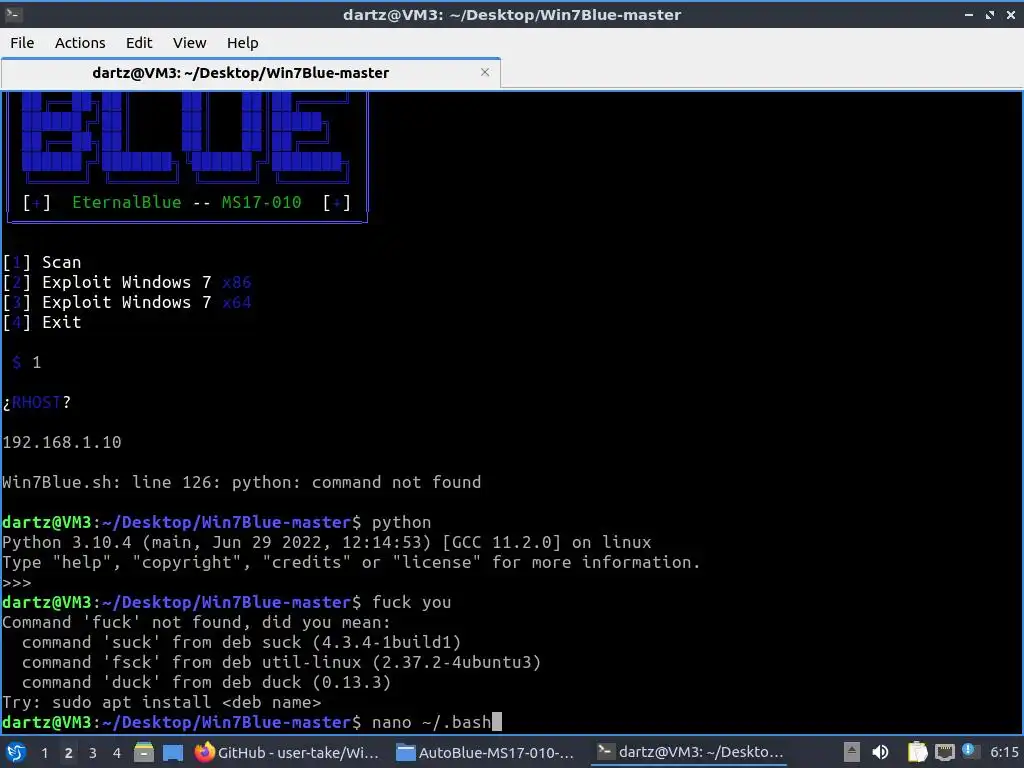Launch file manager from quick launch
Image resolution: width=1024 pixels, height=768 pixels.
click(x=144, y=752)
